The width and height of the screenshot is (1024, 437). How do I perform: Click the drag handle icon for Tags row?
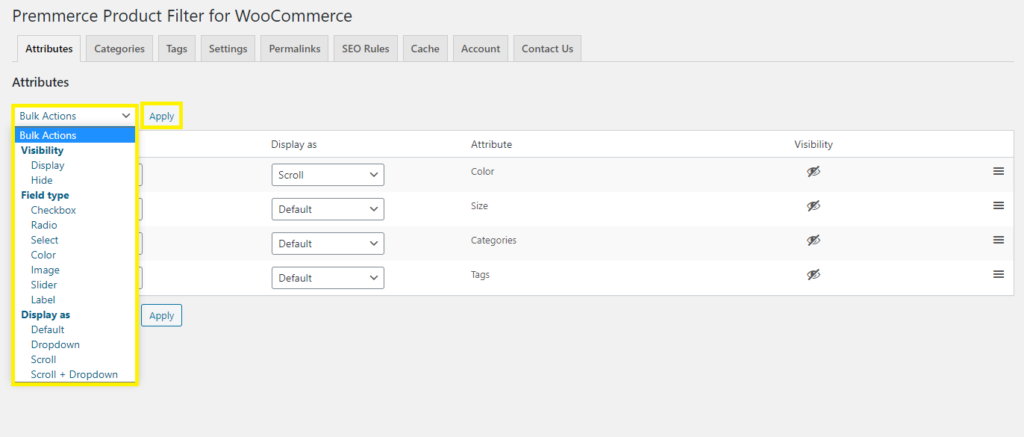pyautogui.click(x=998, y=274)
